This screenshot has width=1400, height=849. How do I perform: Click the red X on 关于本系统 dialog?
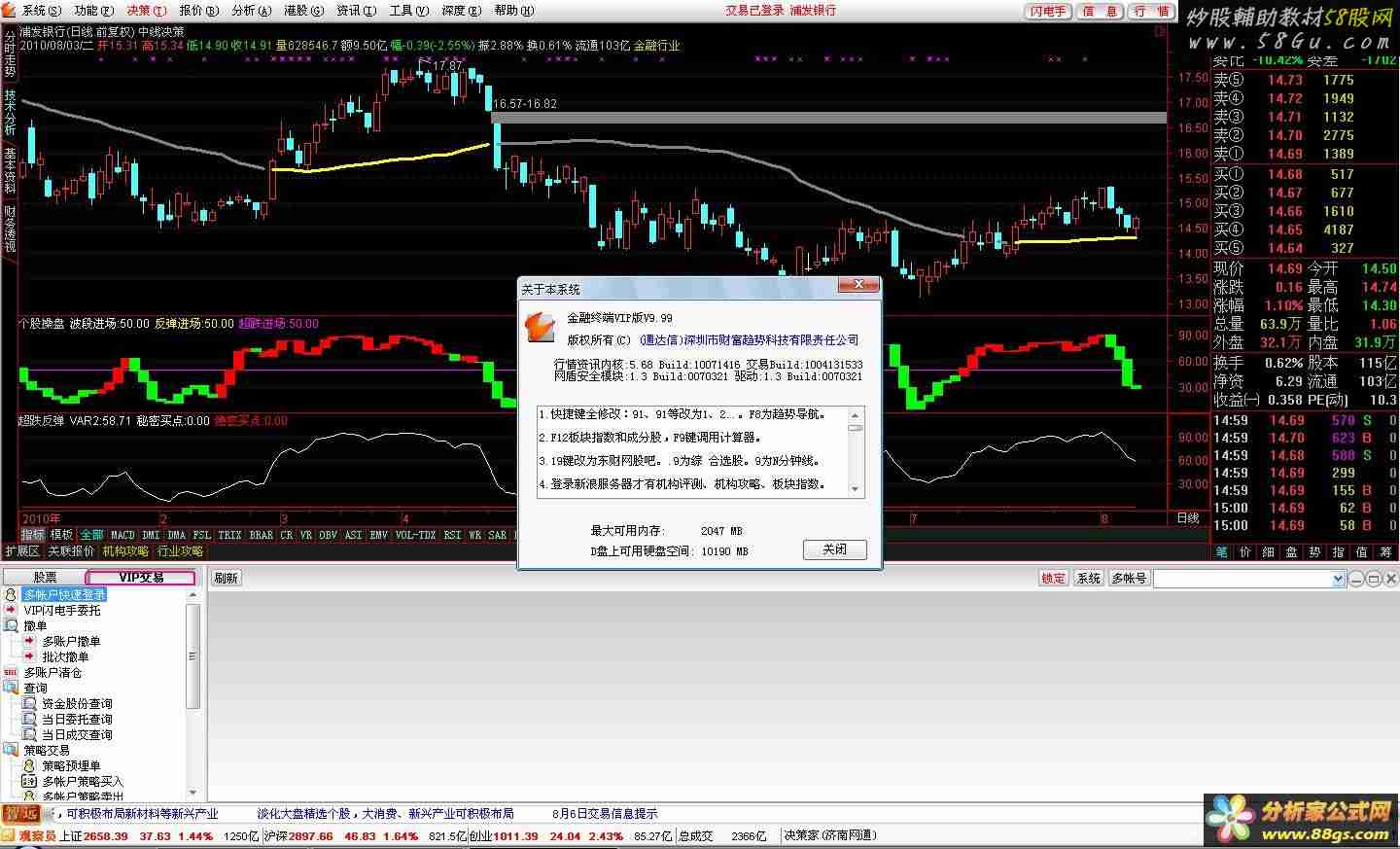pyautogui.click(x=859, y=286)
